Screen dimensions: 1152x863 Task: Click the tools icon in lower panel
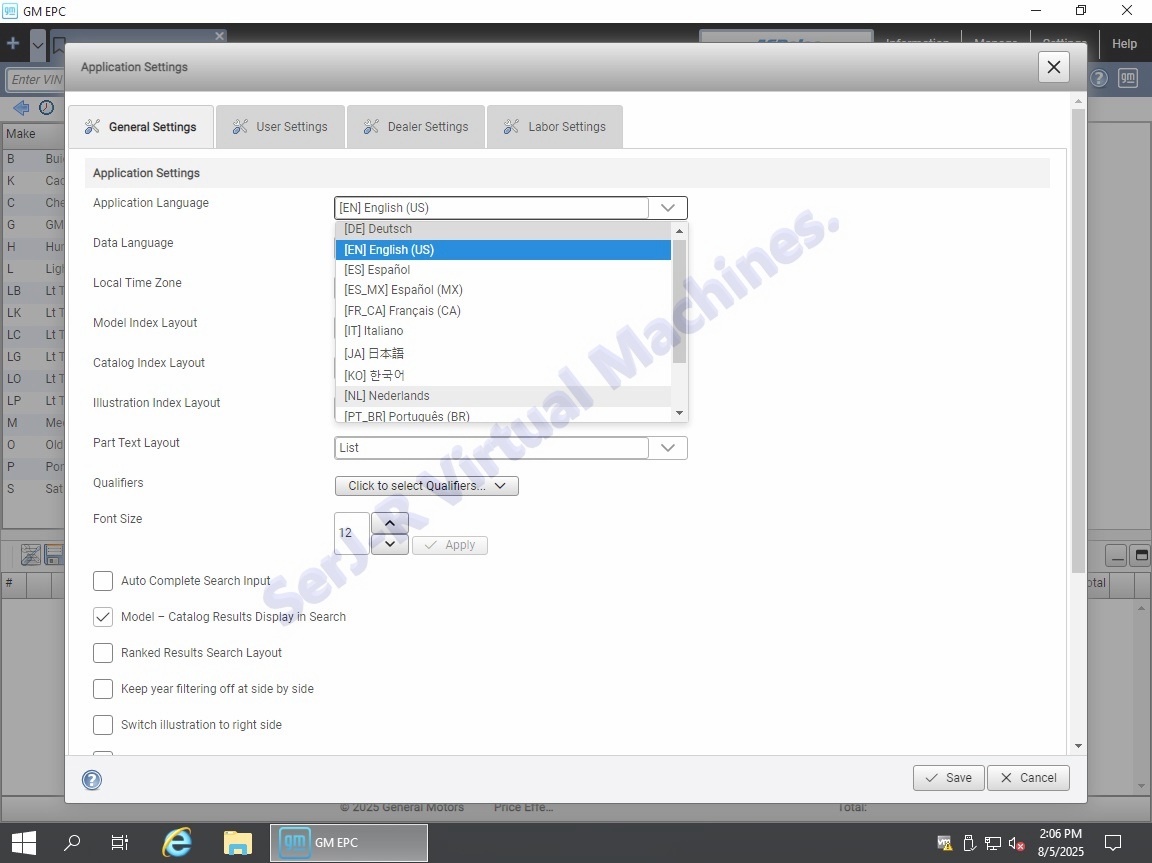[x=30, y=555]
